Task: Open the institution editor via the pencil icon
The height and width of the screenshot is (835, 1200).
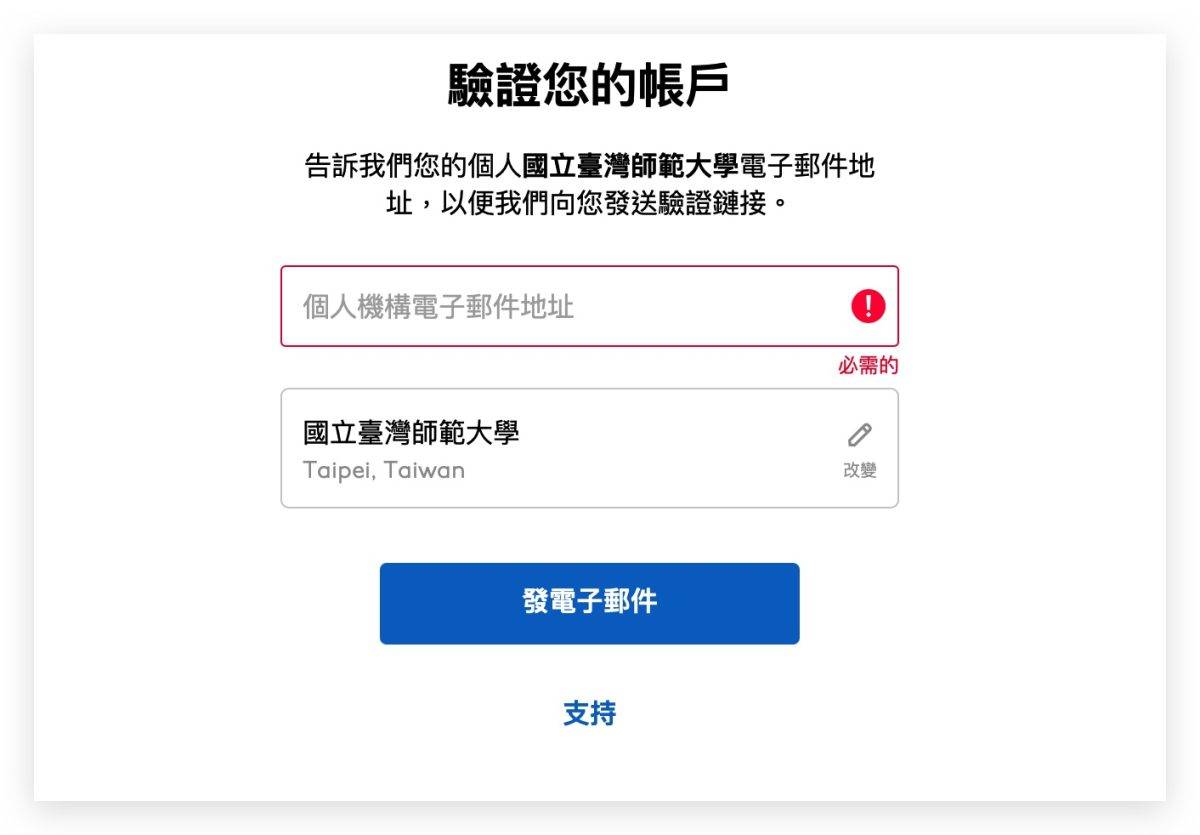Action: (858, 435)
